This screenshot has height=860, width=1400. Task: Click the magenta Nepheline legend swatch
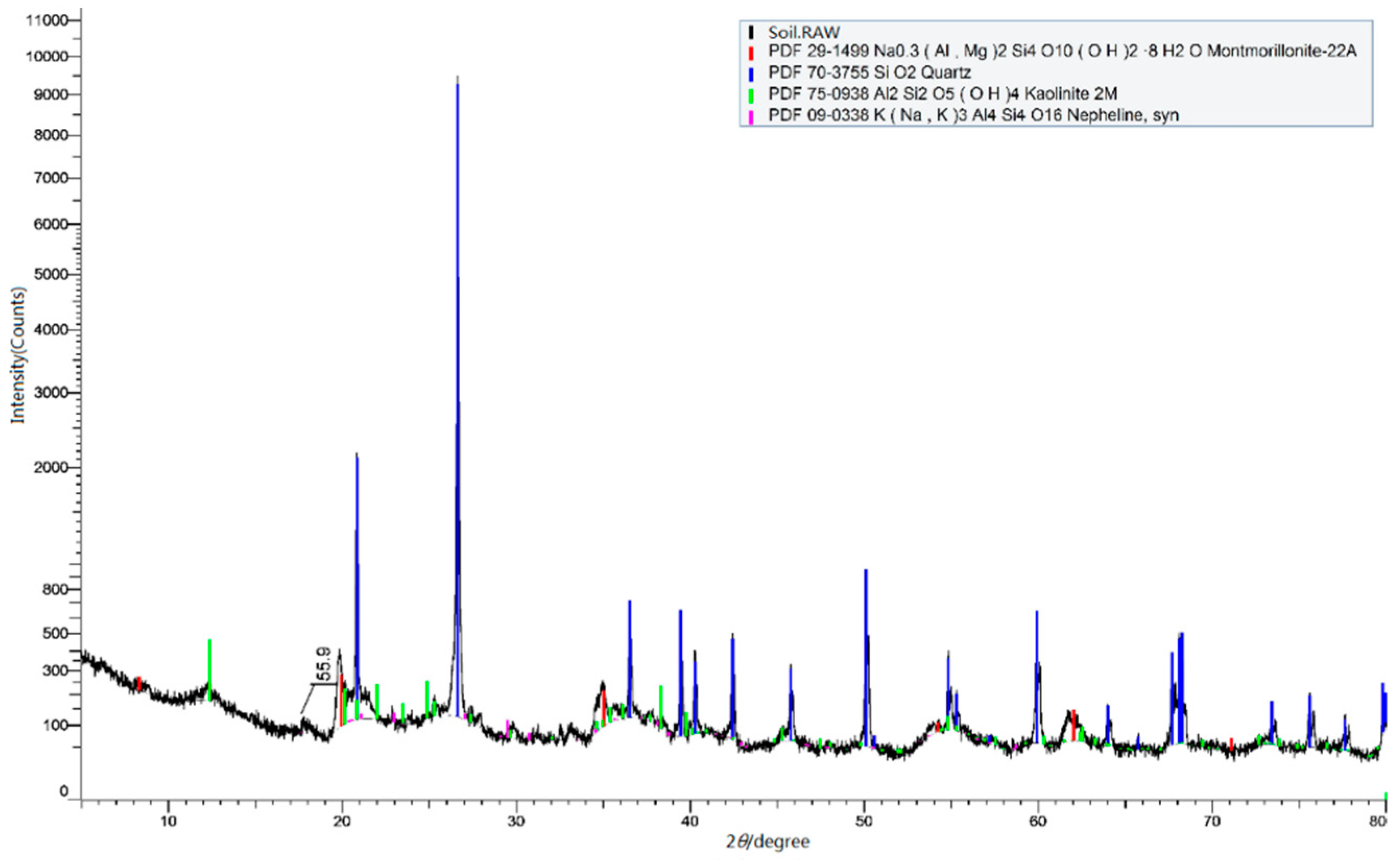tap(752, 117)
